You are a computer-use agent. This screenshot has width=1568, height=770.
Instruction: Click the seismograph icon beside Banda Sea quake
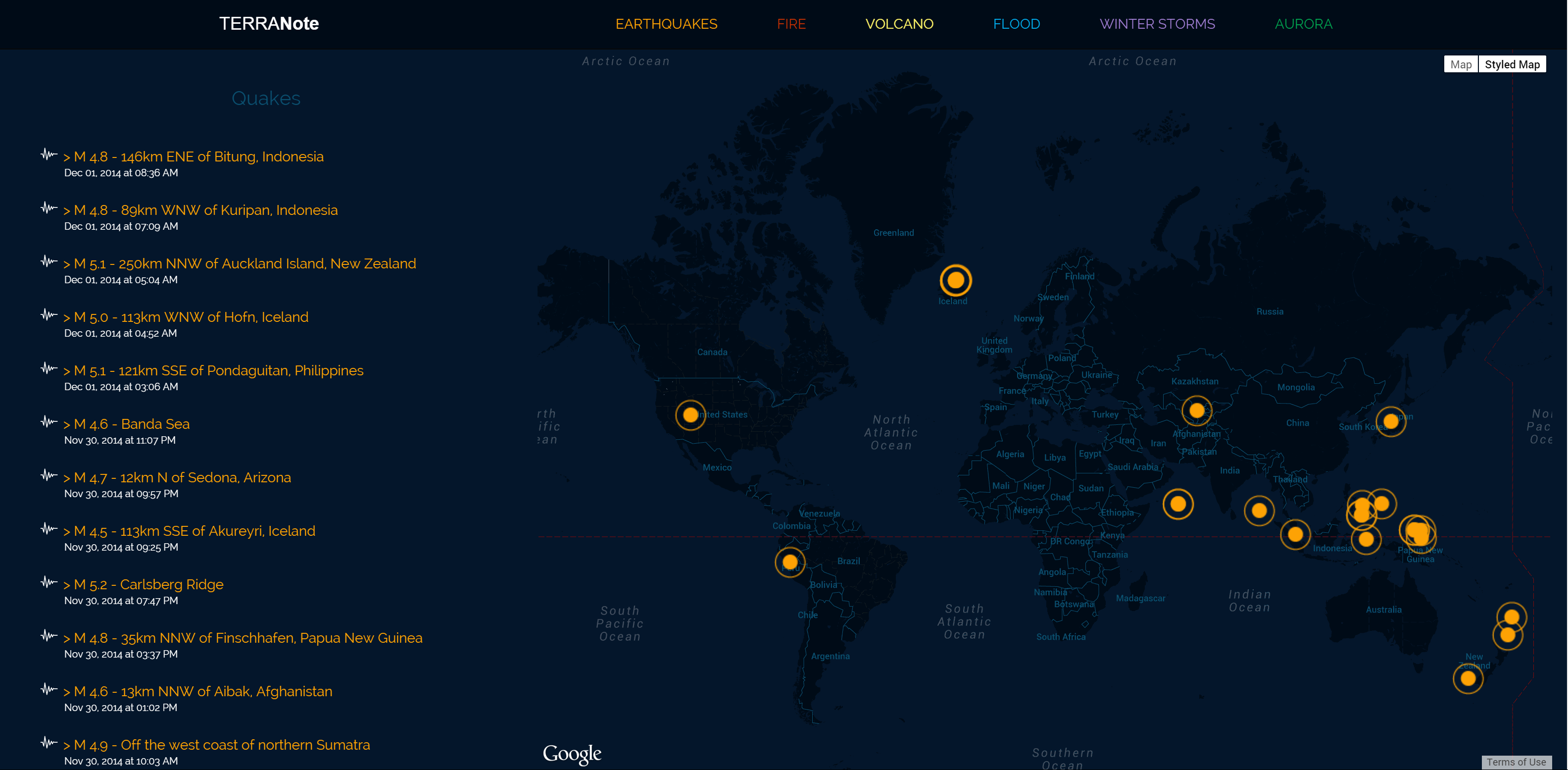click(x=49, y=421)
